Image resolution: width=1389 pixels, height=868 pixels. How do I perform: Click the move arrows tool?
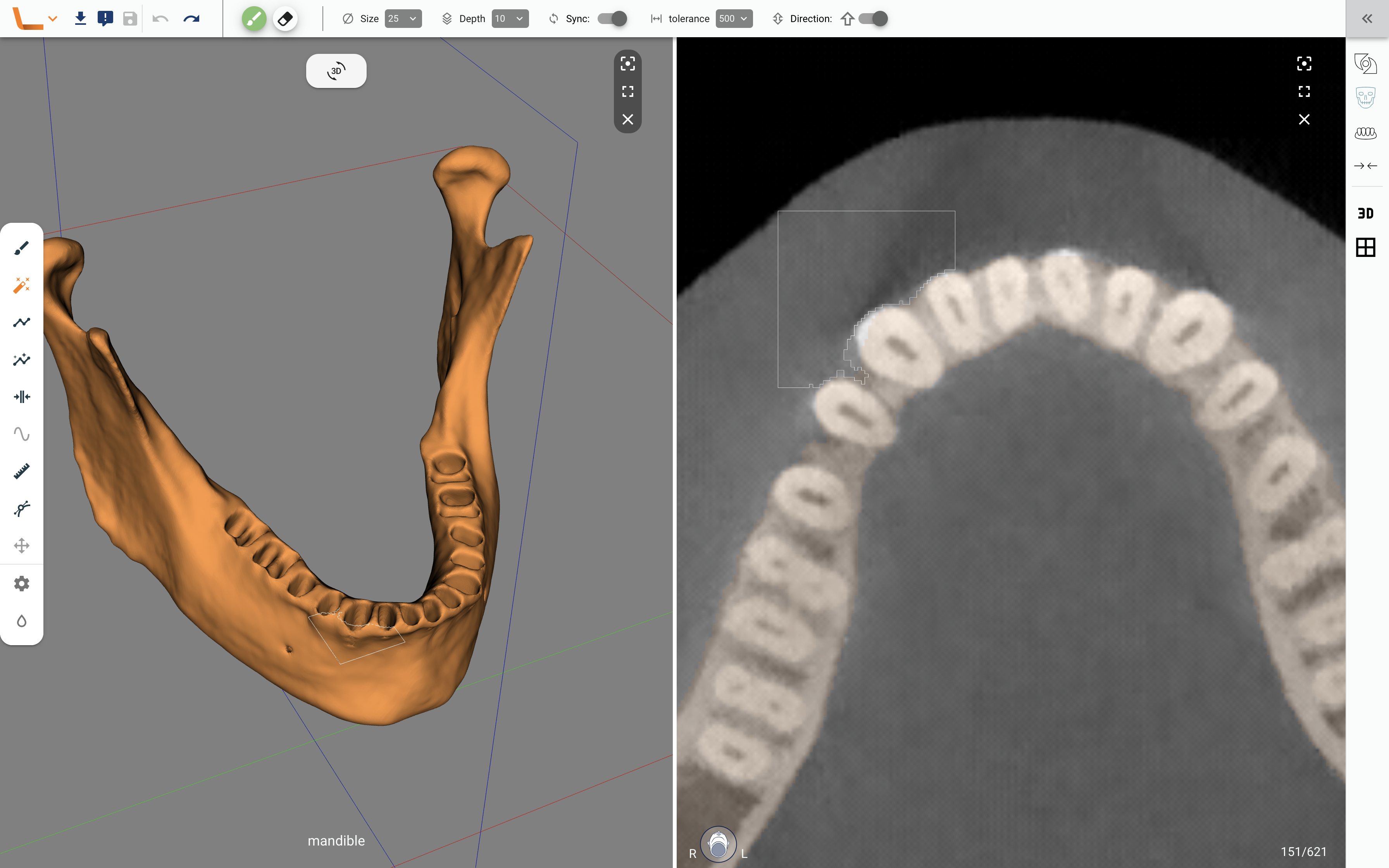21,545
